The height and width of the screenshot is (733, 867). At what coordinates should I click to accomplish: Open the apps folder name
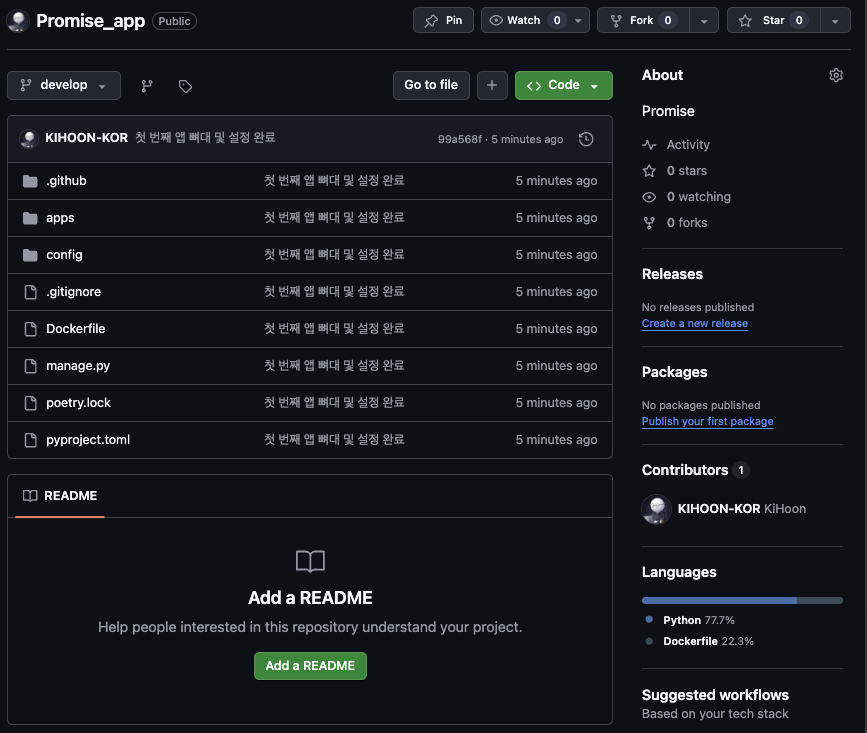pos(60,218)
